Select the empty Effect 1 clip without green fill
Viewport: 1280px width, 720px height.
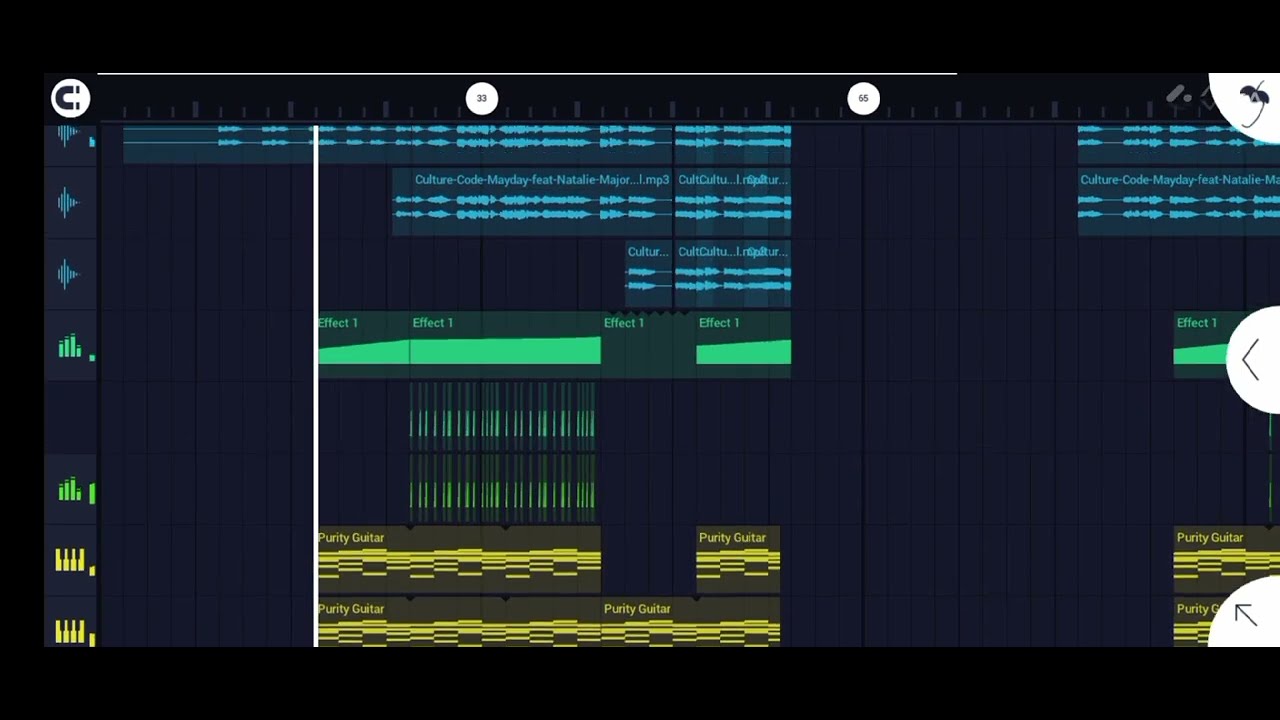pyautogui.click(x=649, y=345)
